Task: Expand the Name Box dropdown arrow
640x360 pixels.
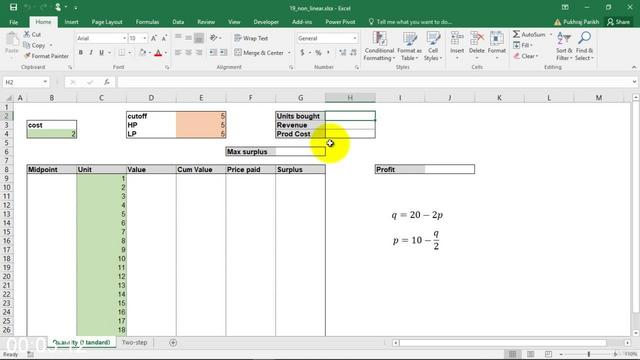Action: point(45,82)
